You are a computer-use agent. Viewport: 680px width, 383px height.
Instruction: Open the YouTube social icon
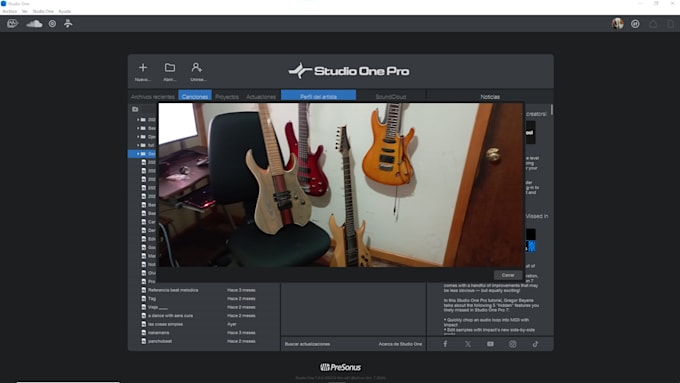490,344
